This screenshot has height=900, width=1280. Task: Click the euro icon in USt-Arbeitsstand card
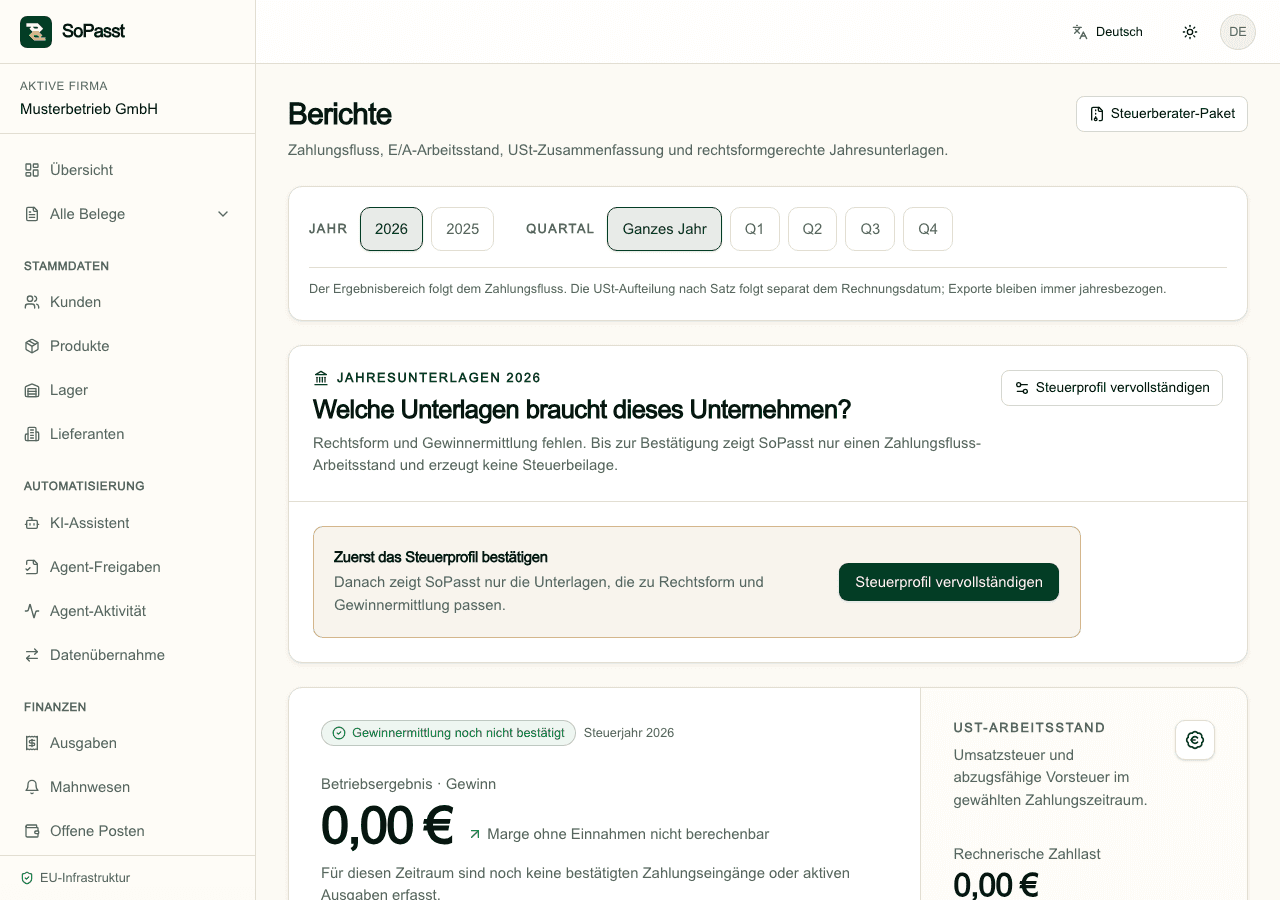tap(1195, 740)
